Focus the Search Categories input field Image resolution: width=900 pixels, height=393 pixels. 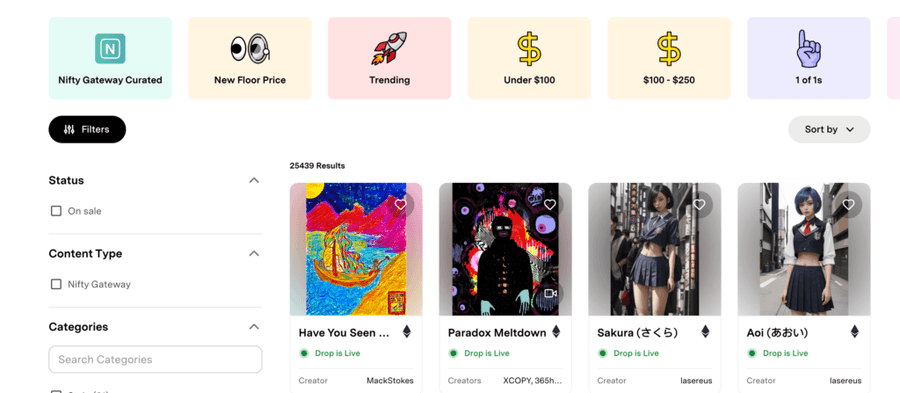(x=156, y=360)
